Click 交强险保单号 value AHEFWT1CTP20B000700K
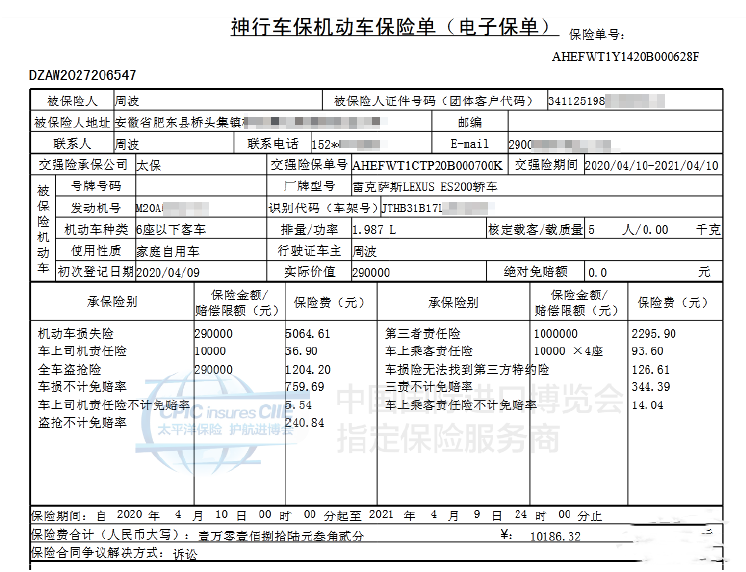 pyautogui.click(x=429, y=165)
